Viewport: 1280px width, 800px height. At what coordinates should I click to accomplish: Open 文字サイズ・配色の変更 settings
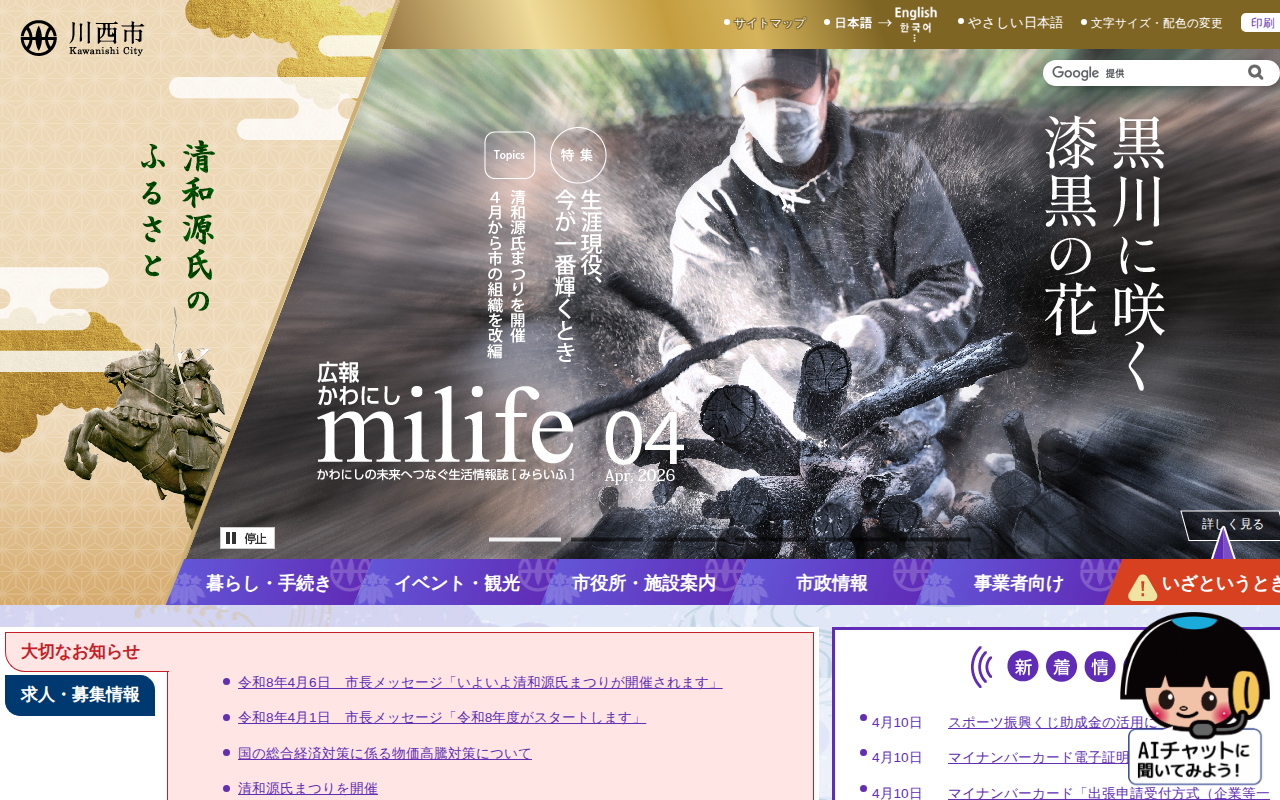tap(1156, 23)
